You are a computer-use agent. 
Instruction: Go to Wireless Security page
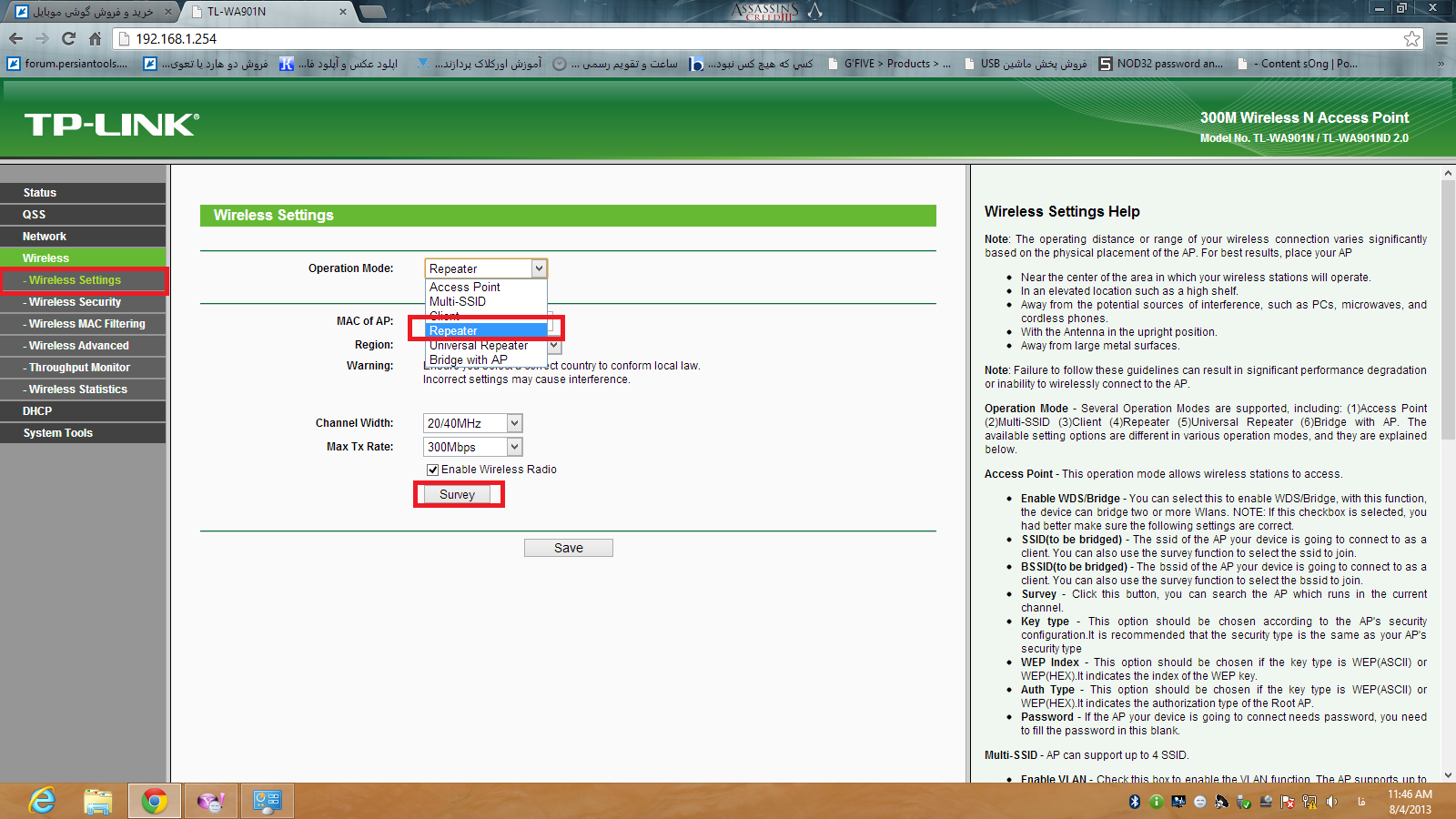pyautogui.click(x=83, y=302)
